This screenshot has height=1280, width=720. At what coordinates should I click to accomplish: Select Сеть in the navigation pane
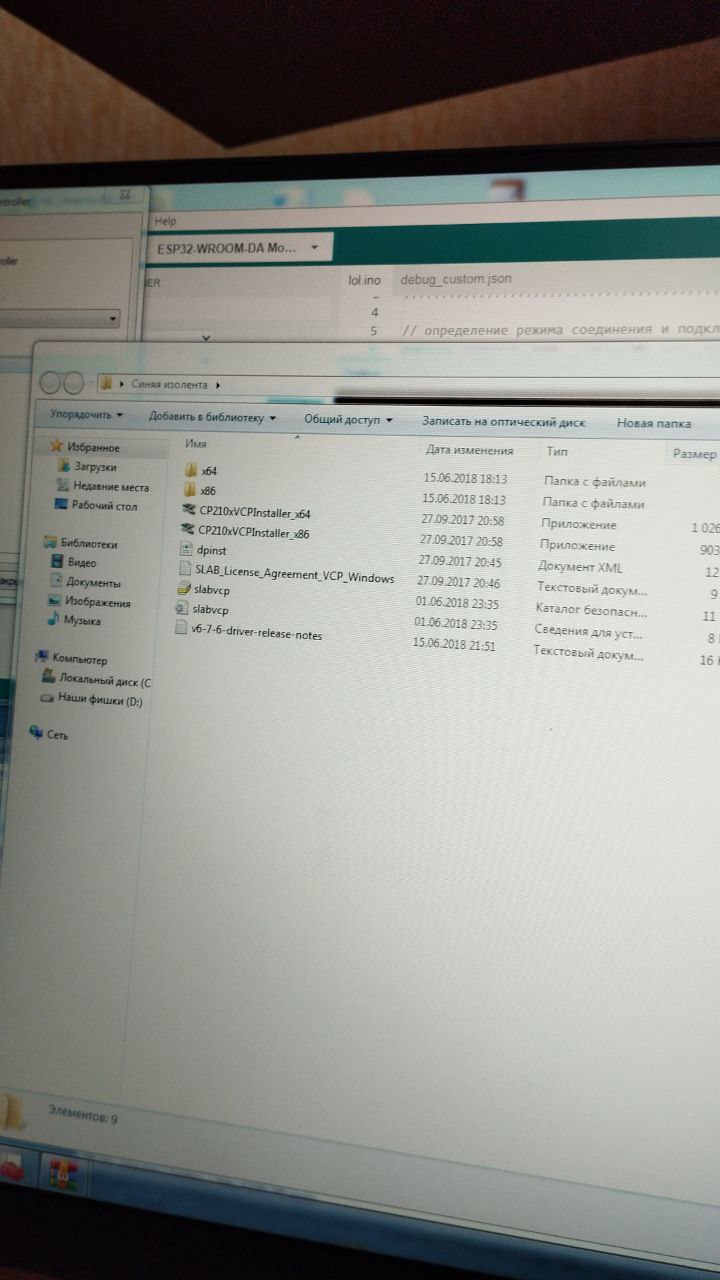point(57,734)
